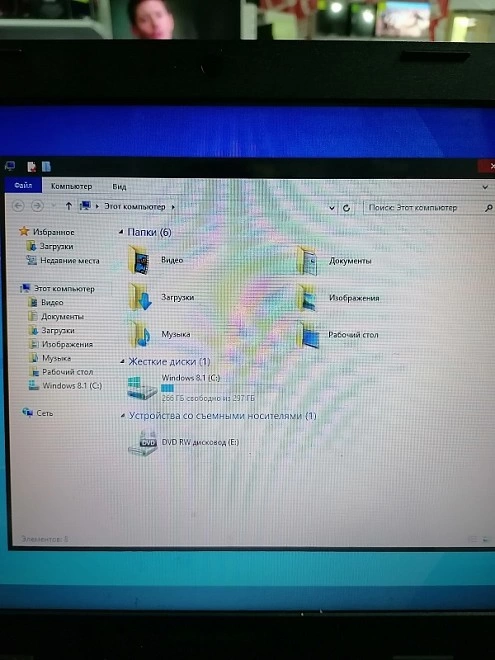Select Загрузки under Избранное
This screenshot has width=495, height=660.
(x=50, y=246)
